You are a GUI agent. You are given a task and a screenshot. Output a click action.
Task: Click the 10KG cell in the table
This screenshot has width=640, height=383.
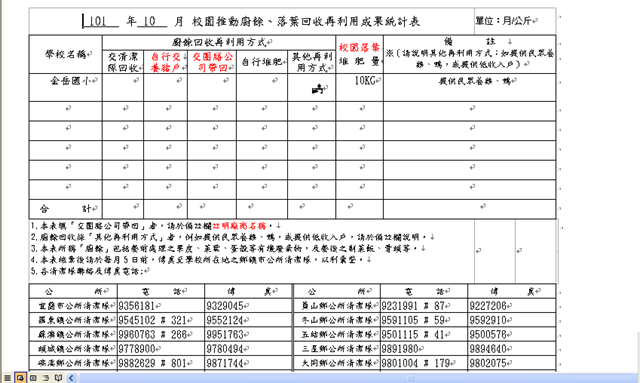(360, 87)
